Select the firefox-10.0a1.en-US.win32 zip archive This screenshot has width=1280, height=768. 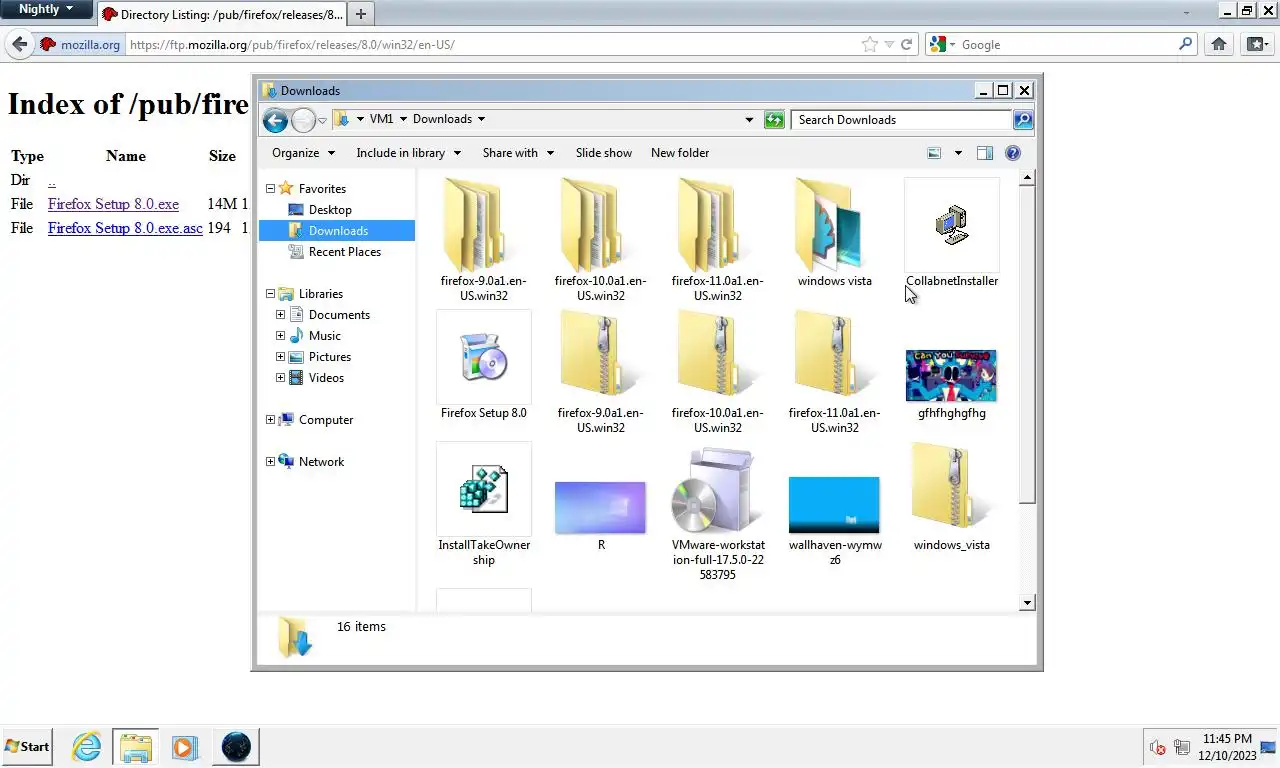coord(712,355)
